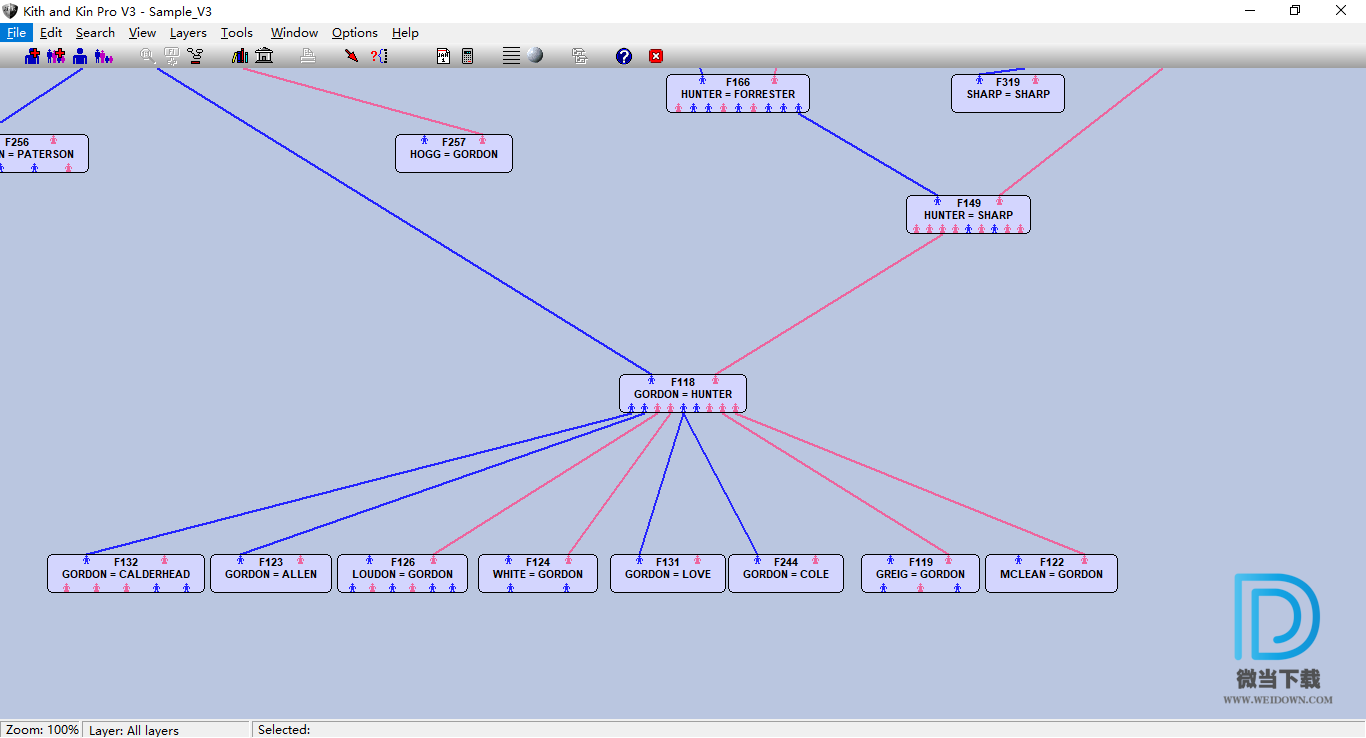Open the Search menu
This screenshot has width=1366, height=738.
pyautogui.click(x=95, y=33)
